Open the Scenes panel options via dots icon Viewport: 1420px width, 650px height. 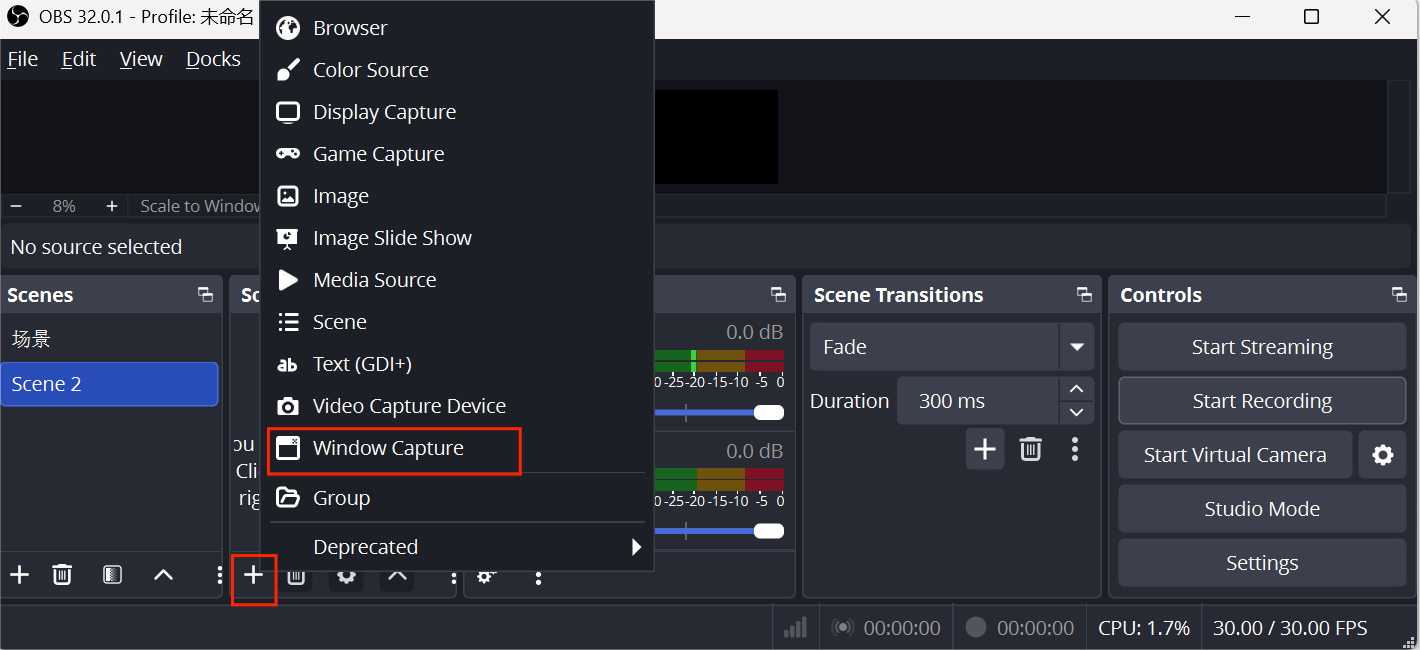tap(218, 575)
